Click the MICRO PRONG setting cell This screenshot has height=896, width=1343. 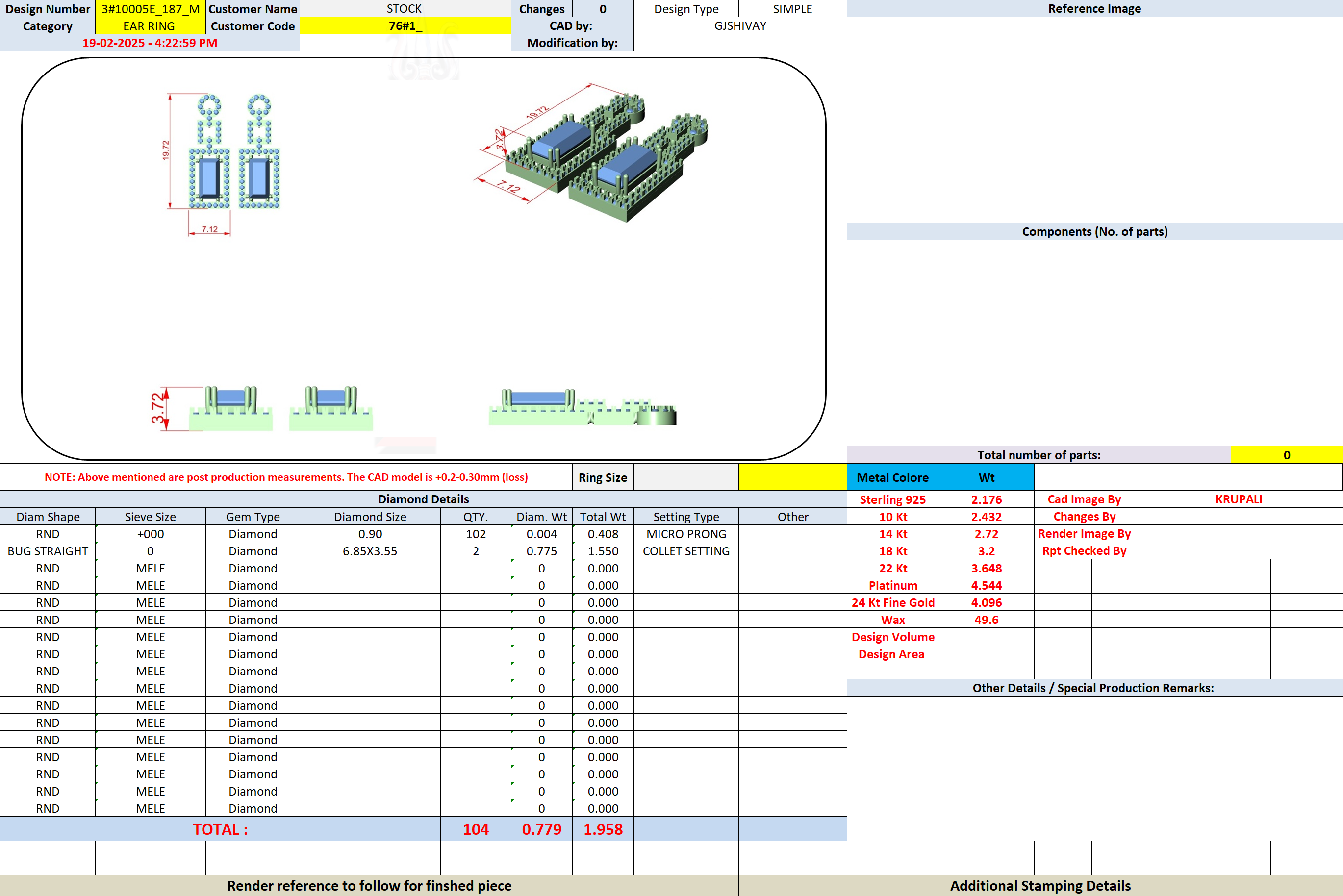(x=686, y=534)
